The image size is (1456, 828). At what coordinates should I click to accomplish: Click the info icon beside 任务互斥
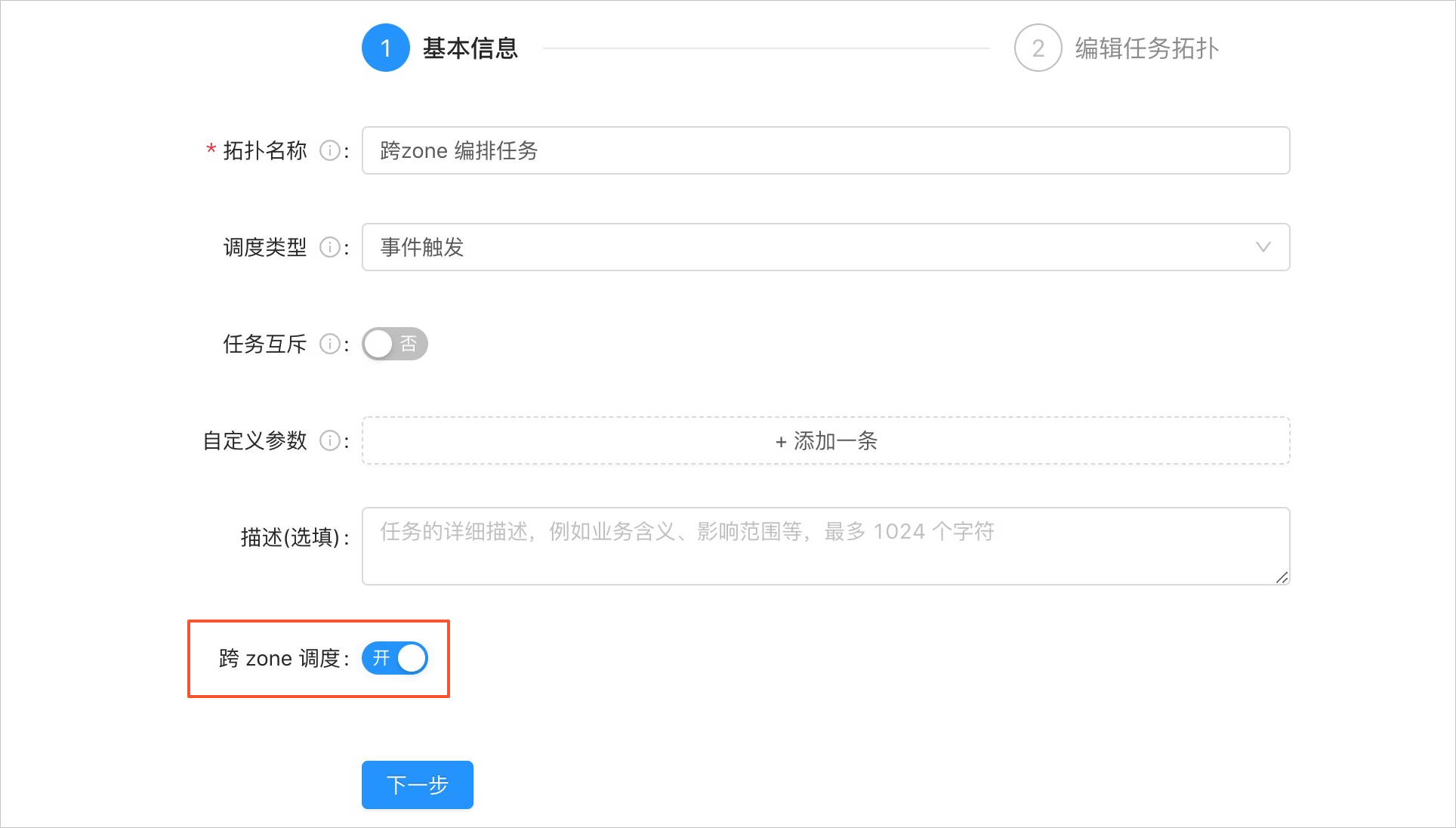tap(329, 344)
